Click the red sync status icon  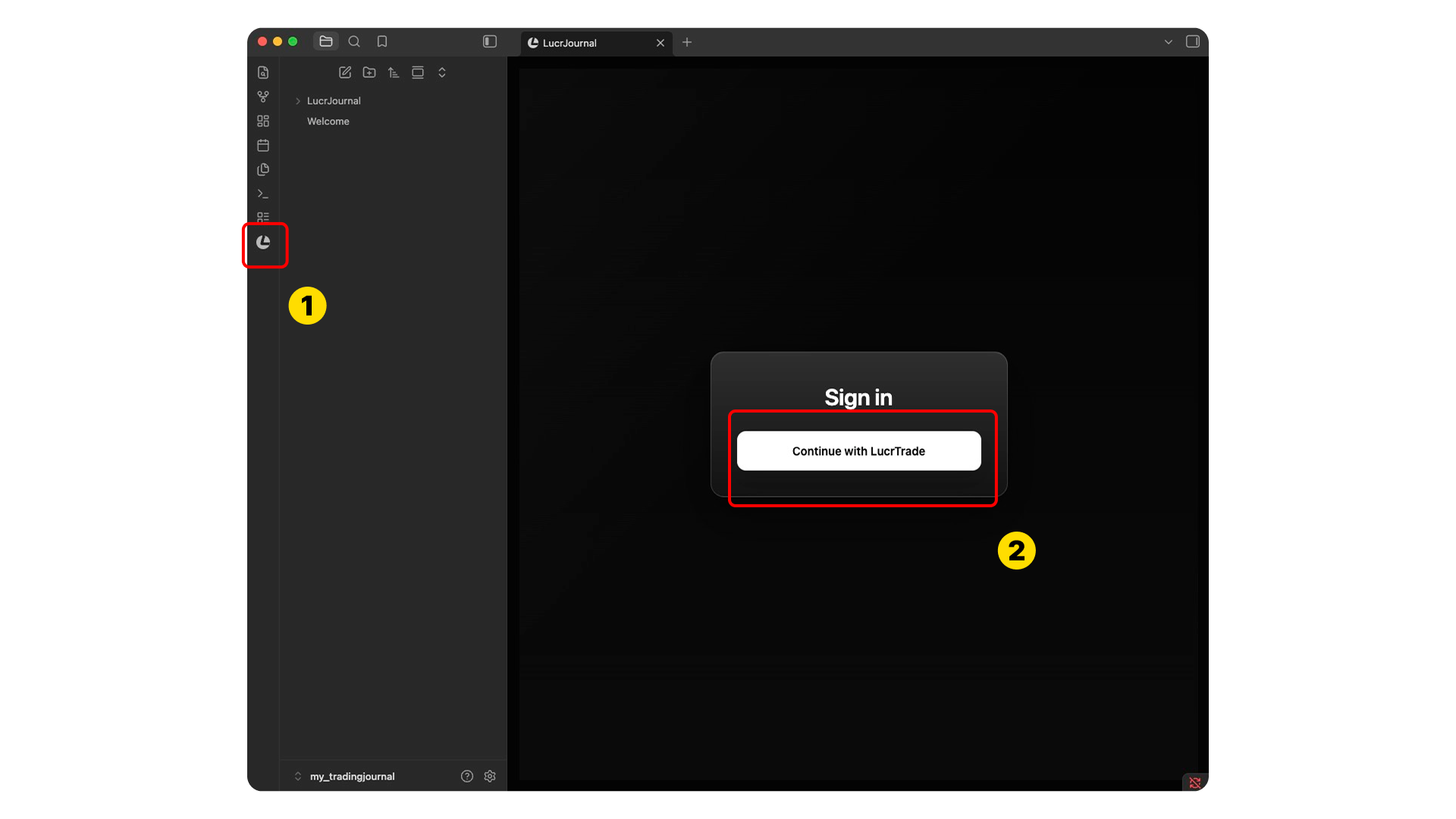click(x=1195, y=783)
